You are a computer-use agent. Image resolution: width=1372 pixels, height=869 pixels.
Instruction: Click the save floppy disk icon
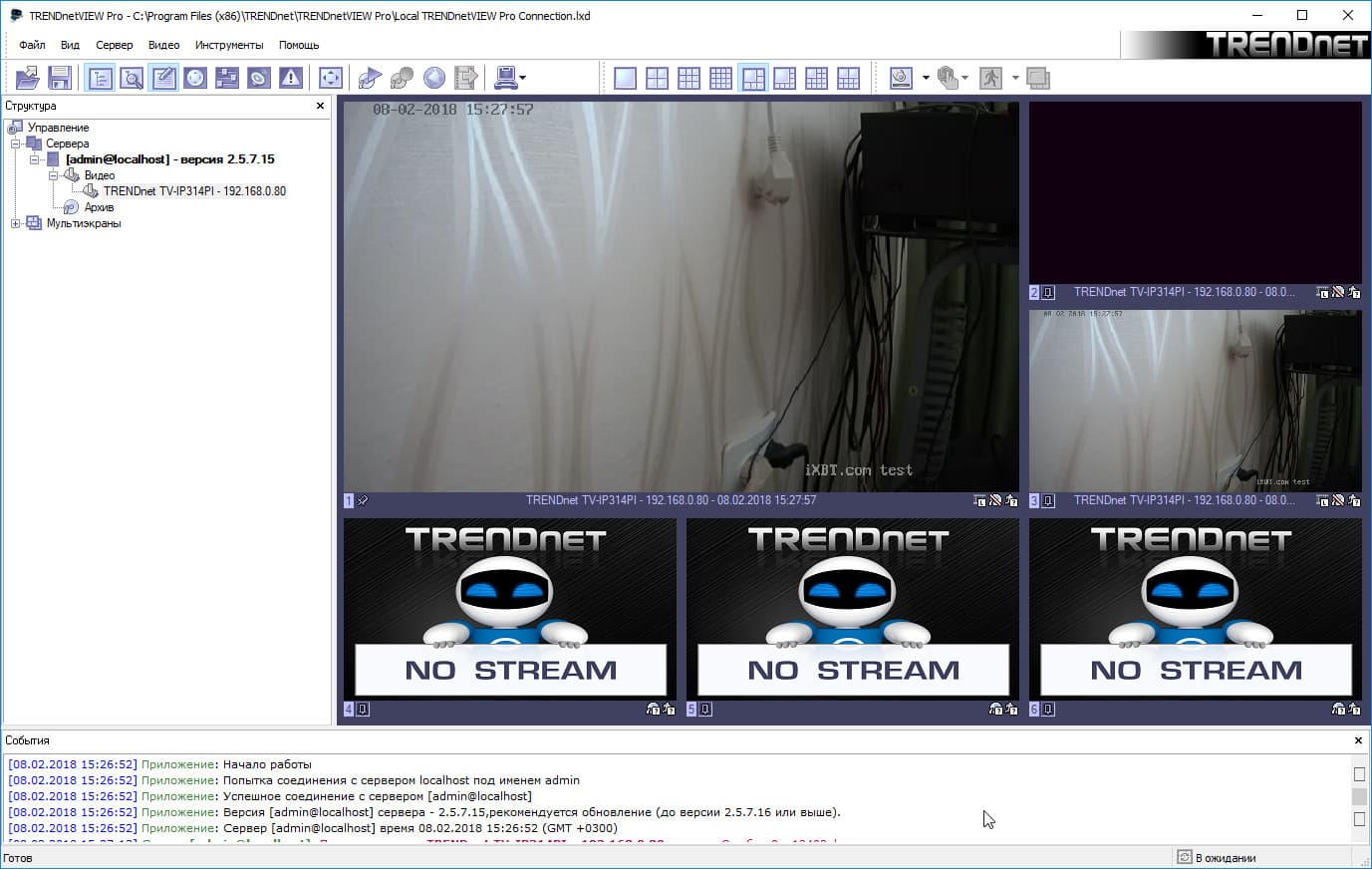[x=60, y=78]
